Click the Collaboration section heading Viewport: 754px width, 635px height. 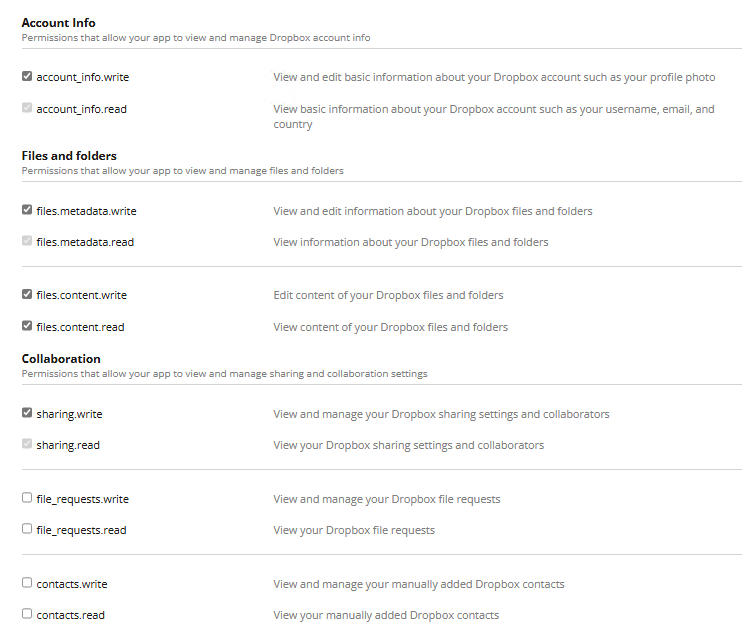[61, 359]
